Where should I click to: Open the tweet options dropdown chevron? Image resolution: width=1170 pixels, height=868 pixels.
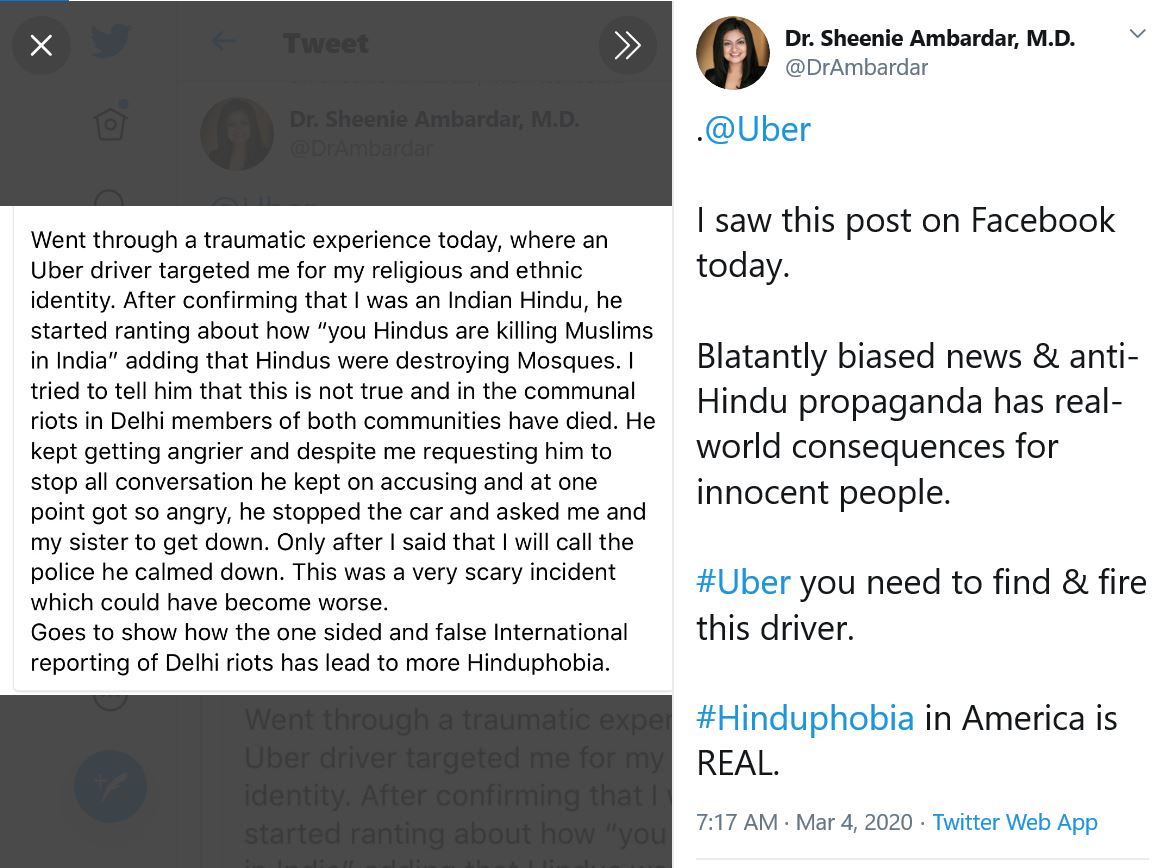(x=1137, y=34)
